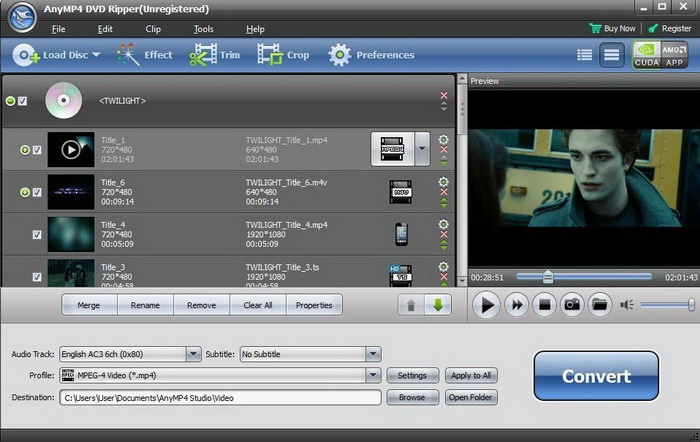Screen dimensions: 700x442
Task: Open the Clip menu
Action: (152, 29)
